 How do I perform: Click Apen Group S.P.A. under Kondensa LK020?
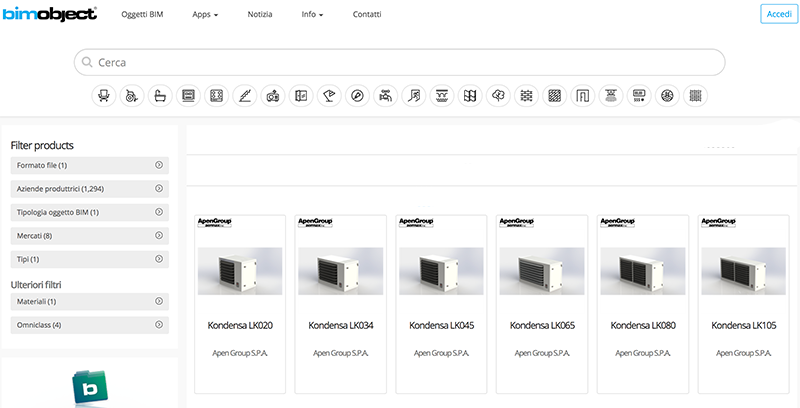[x=240, y=353]
